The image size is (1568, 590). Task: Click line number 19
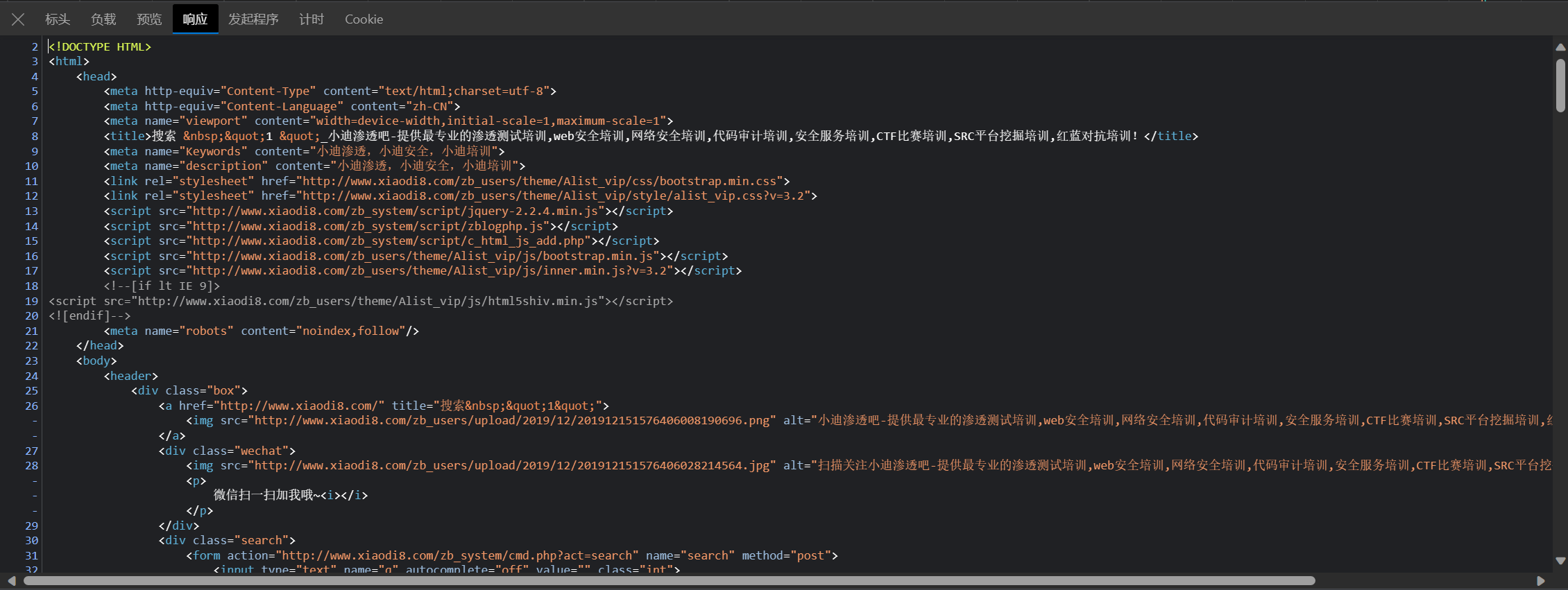coord(32,301)
